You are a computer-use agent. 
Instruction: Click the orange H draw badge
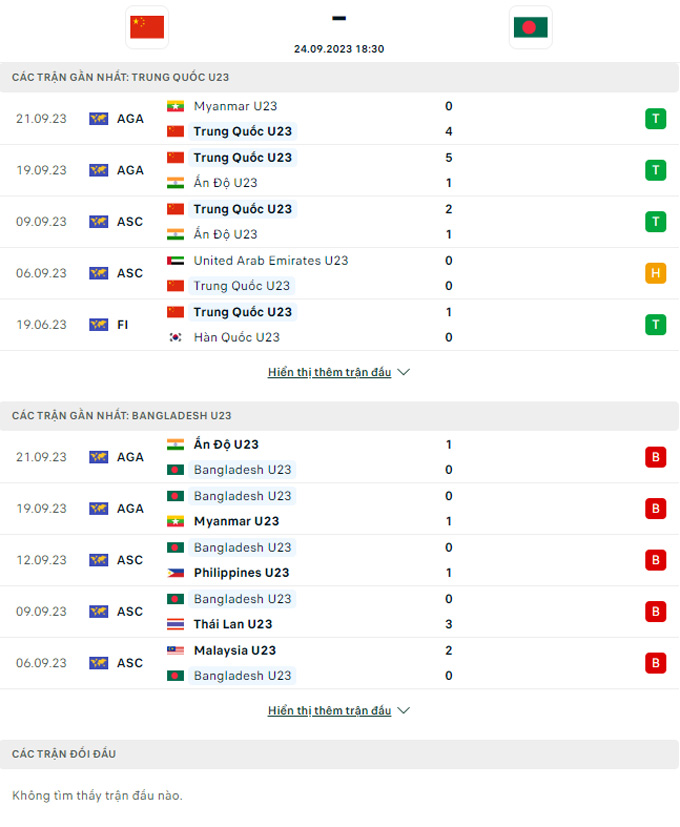(x=655, y=272)
